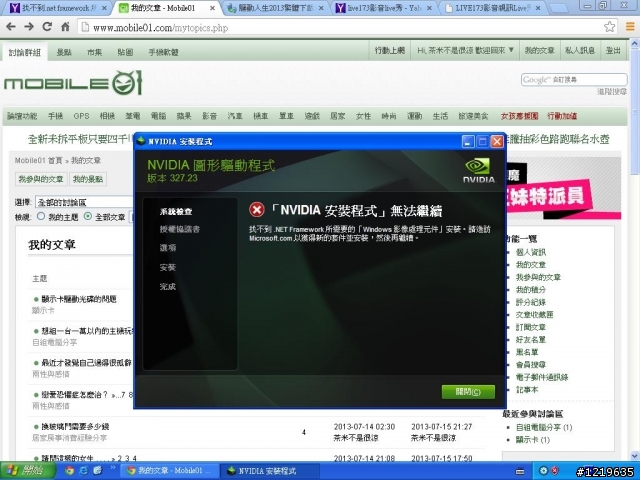This screenshot has width=640, height=480.
Task: Open 討論群組 site tab
Action: (24, 52)
